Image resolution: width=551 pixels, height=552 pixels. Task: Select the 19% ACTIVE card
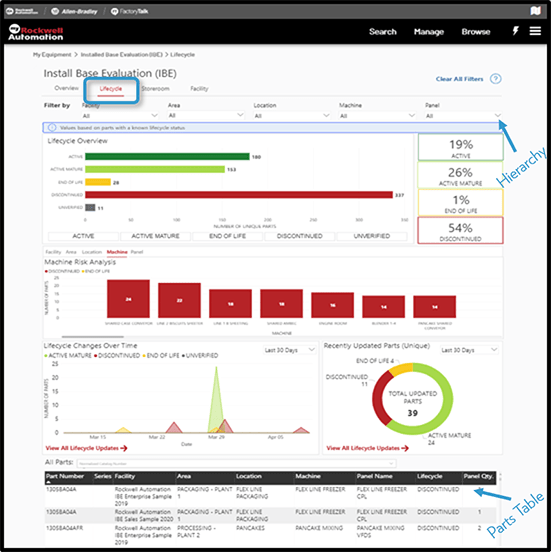[x=461, y=148]
